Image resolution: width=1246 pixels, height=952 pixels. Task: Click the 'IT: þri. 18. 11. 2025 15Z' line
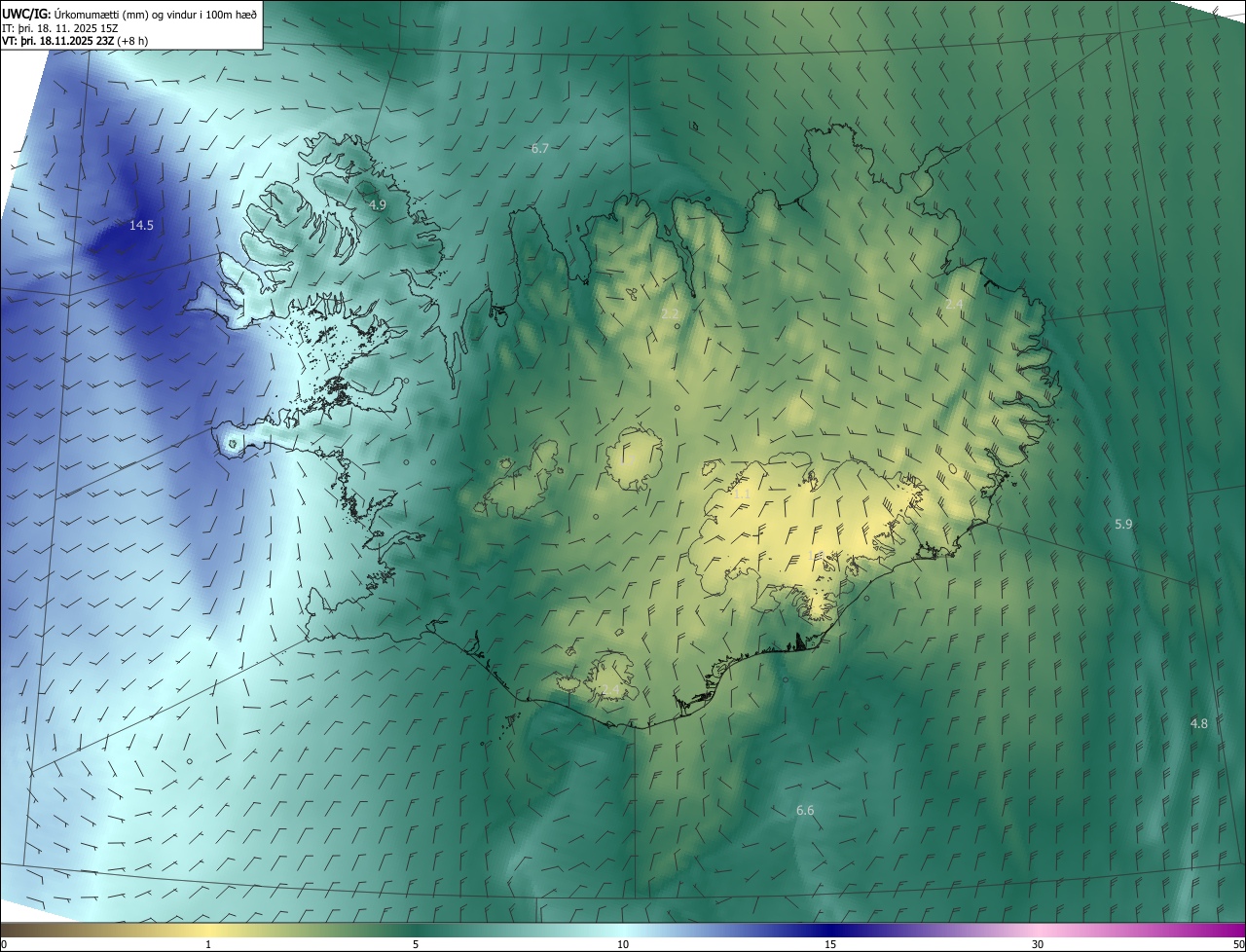click(x=60, y=27)
